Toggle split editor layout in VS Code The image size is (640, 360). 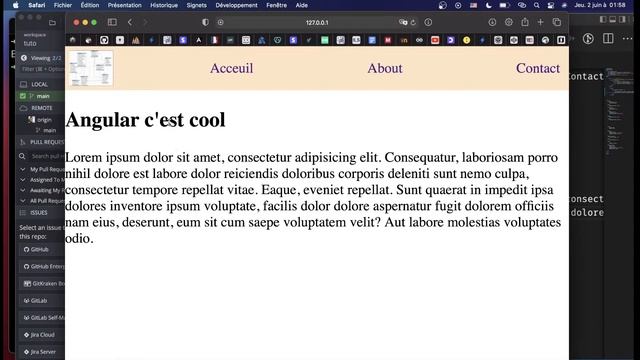tap(608, 38)
